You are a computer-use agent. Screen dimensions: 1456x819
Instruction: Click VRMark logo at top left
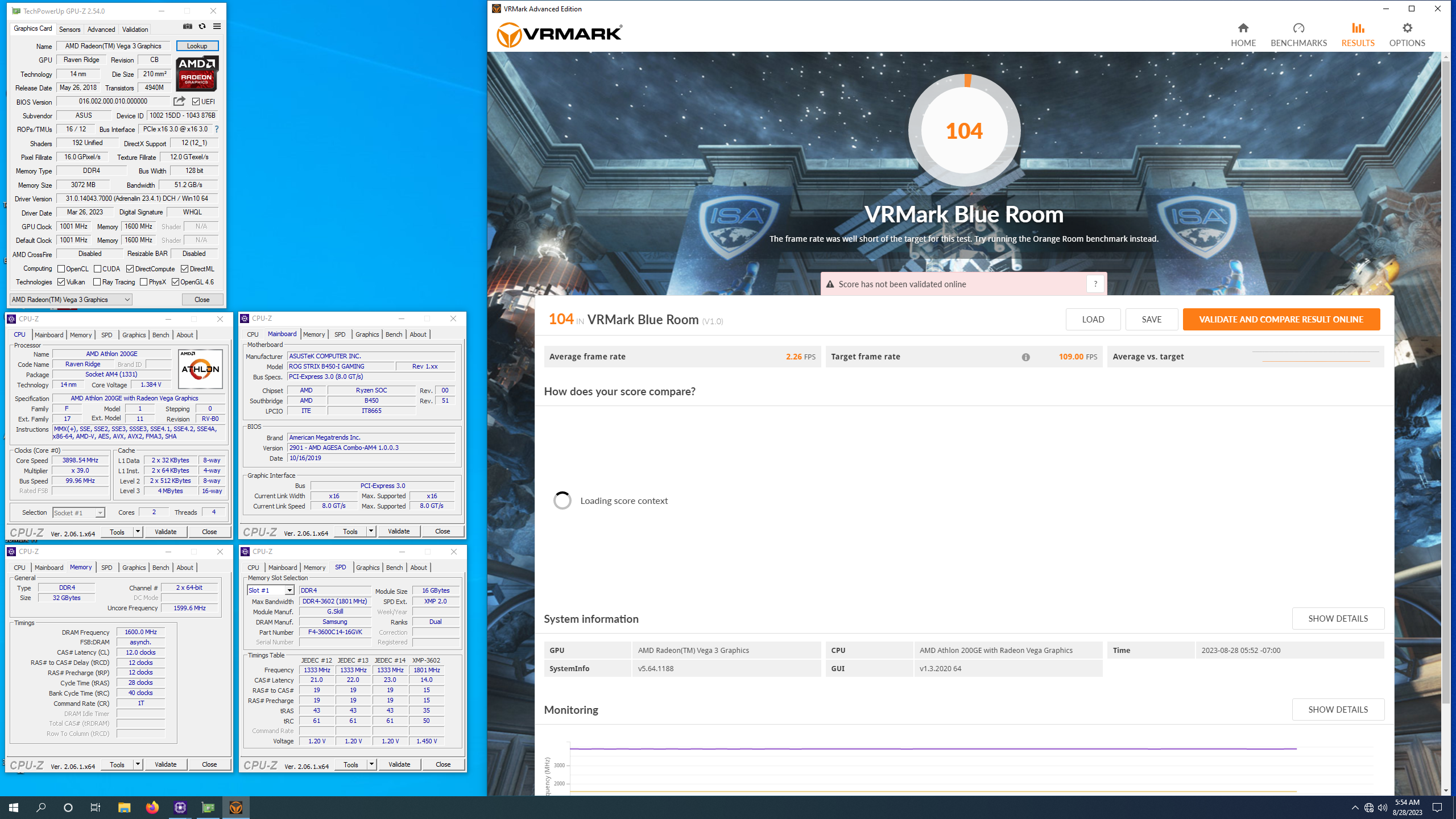[x=560, y=35]
